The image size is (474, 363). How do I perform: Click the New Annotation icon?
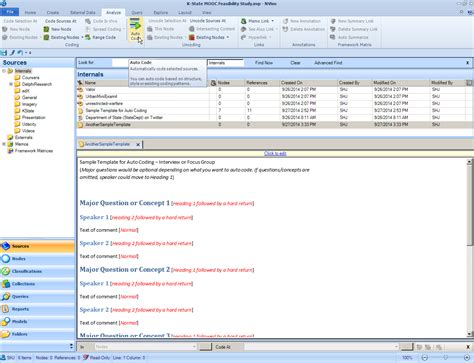[x=285, y=21]
